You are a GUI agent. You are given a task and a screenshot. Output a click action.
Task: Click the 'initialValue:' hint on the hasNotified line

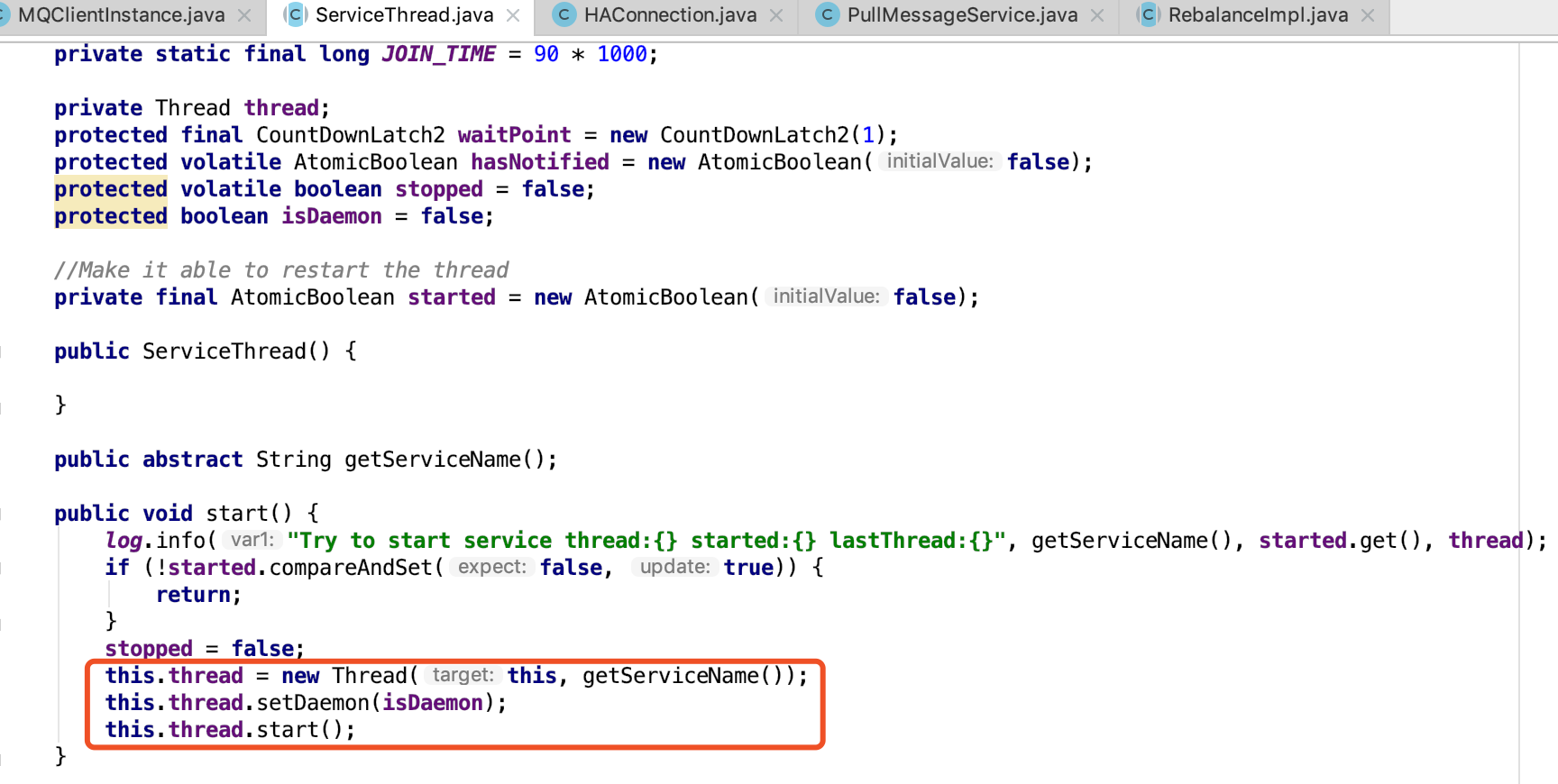point(939,161)
